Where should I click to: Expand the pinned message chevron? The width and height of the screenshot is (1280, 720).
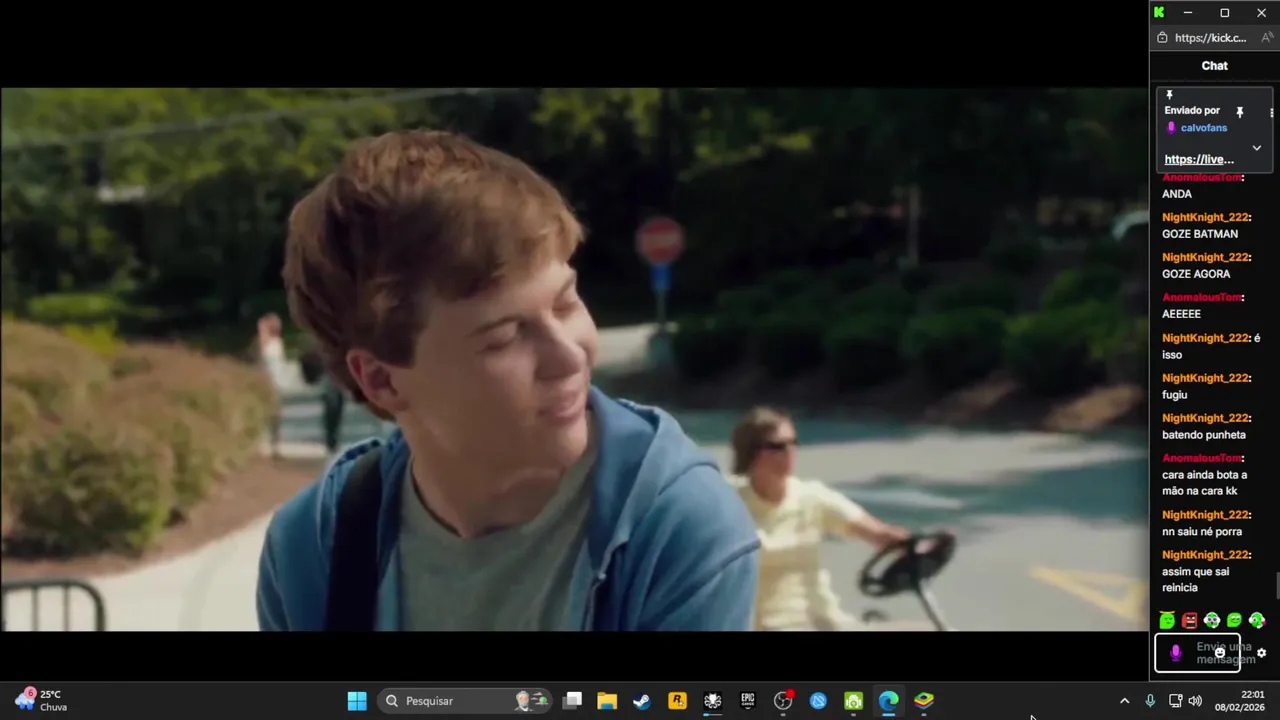pyautogui.click(x=1257, y=147)
